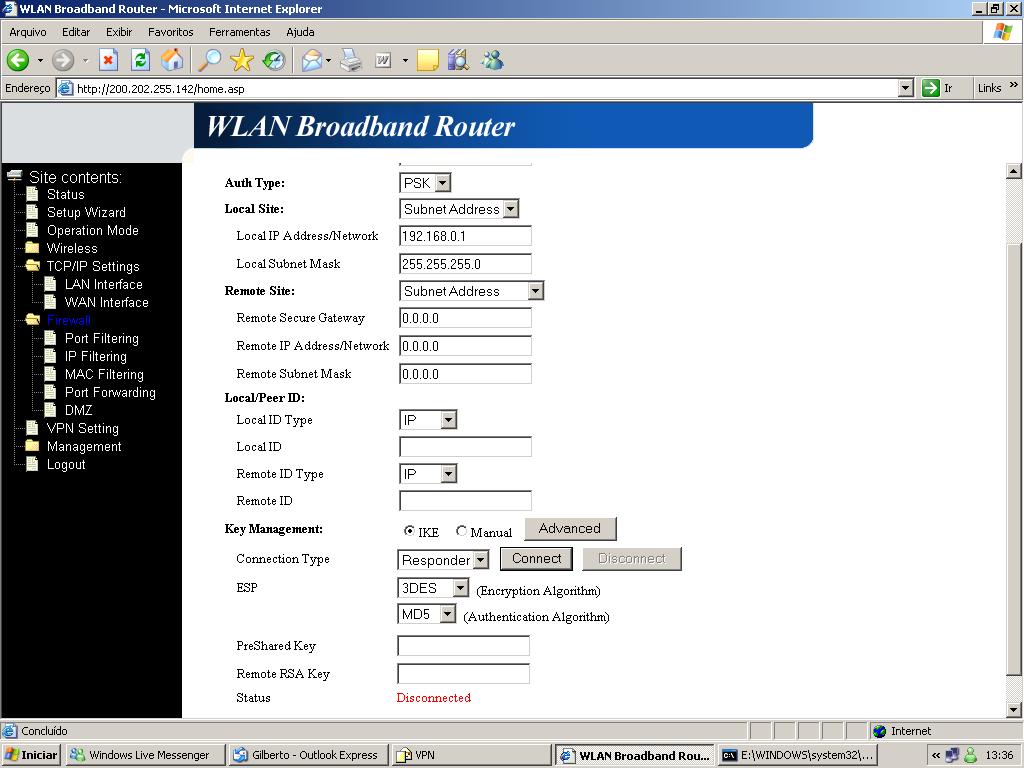Switch to Windows Live Messenger taskbar button

144,755
